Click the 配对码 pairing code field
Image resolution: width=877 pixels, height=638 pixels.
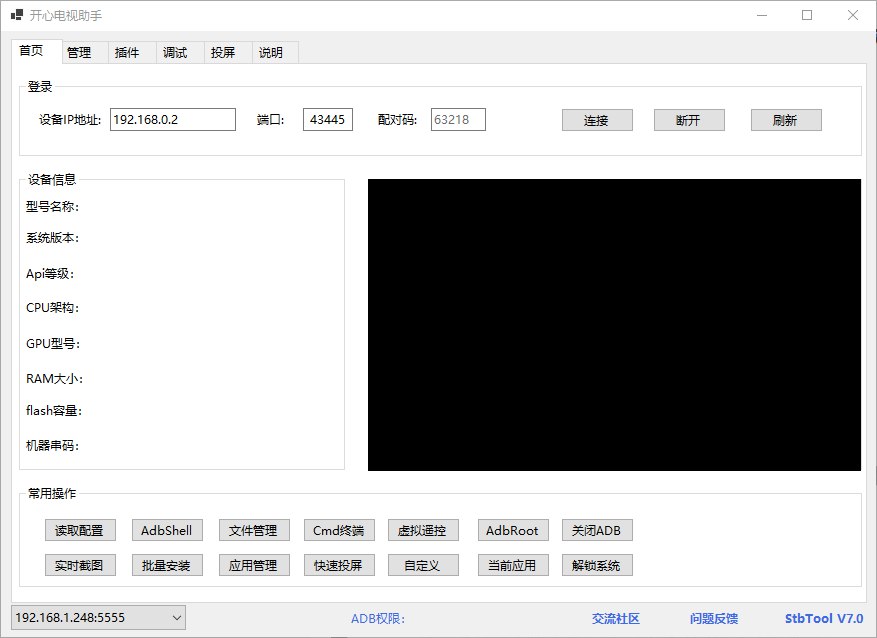[x=458, y=120]
